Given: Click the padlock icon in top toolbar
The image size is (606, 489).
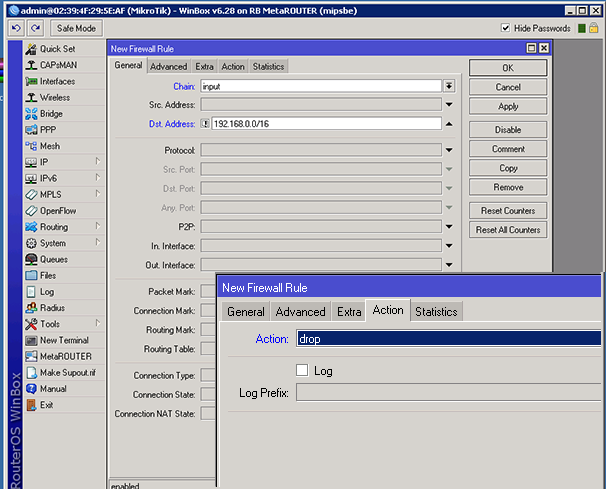Looking at the screenshot, I should pyautogui.click(x=594, y=28).
